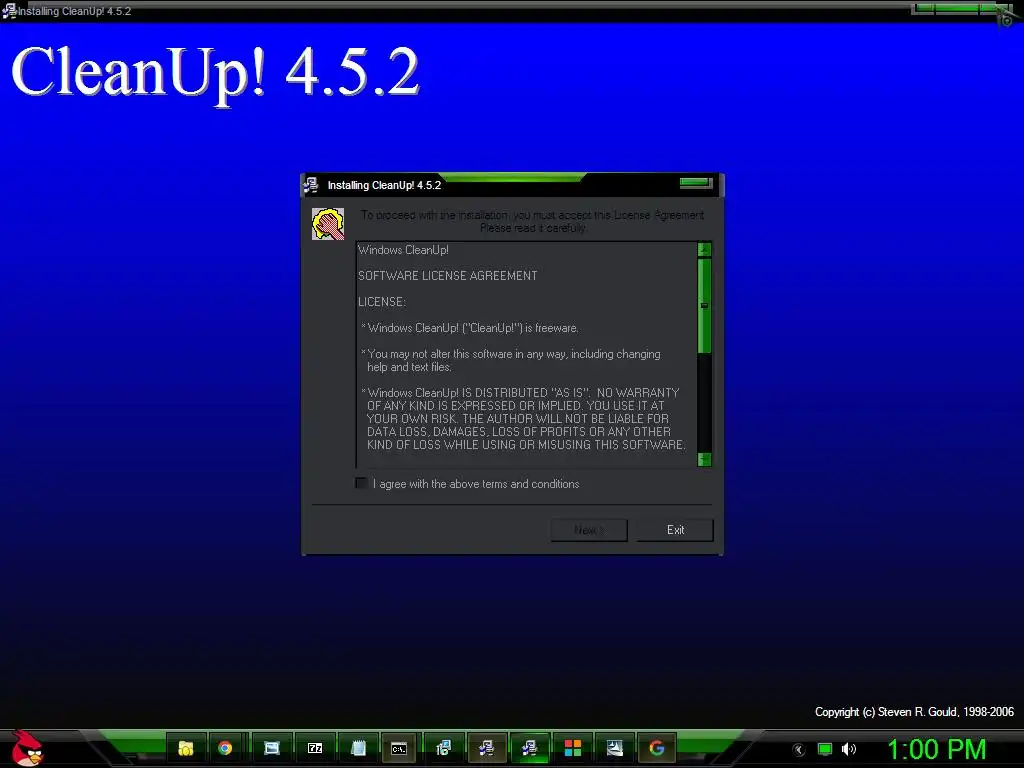Click the 'IS DISTRIBUTED "AS IS"' line

(520, 392)
